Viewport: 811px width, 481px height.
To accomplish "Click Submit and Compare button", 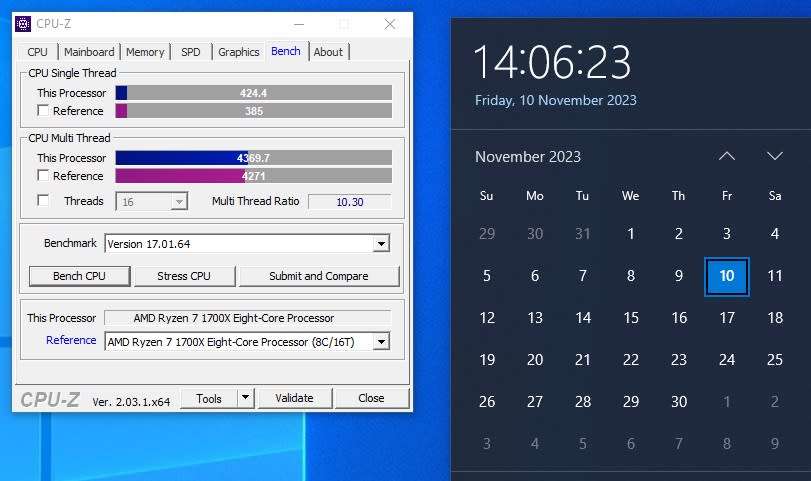I will (319, 276).
